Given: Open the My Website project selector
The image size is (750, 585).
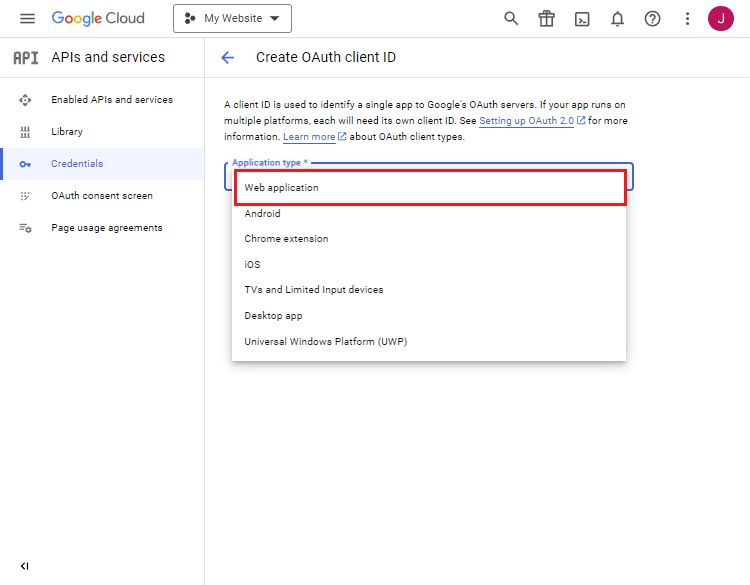Looking at the screenshot, I should [x=232, y=19].
